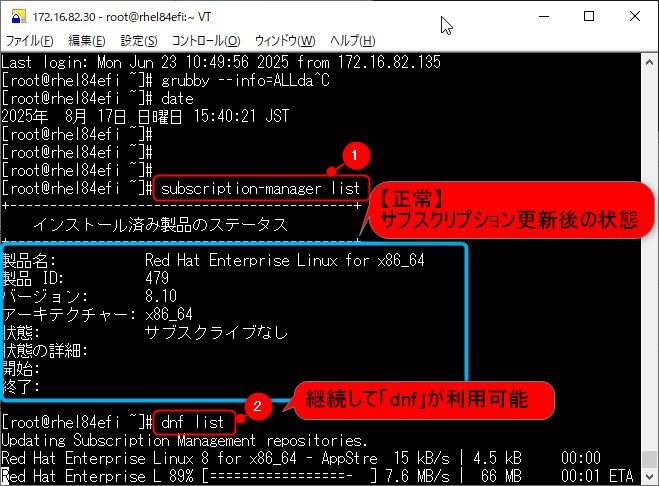Open the ファイル(F) menu
Viewport: 659px width, 486px height.
pos(29,41)
